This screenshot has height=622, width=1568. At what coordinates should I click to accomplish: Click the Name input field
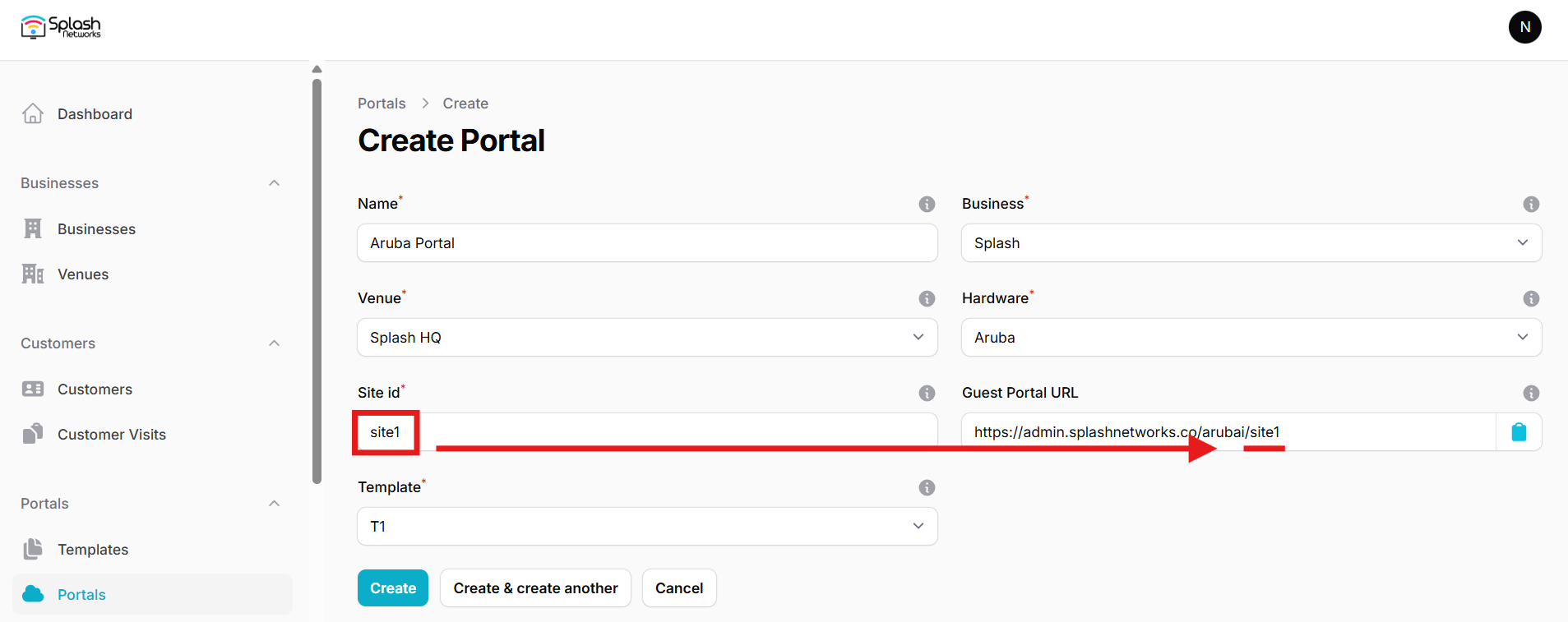(x=647, y=242)
